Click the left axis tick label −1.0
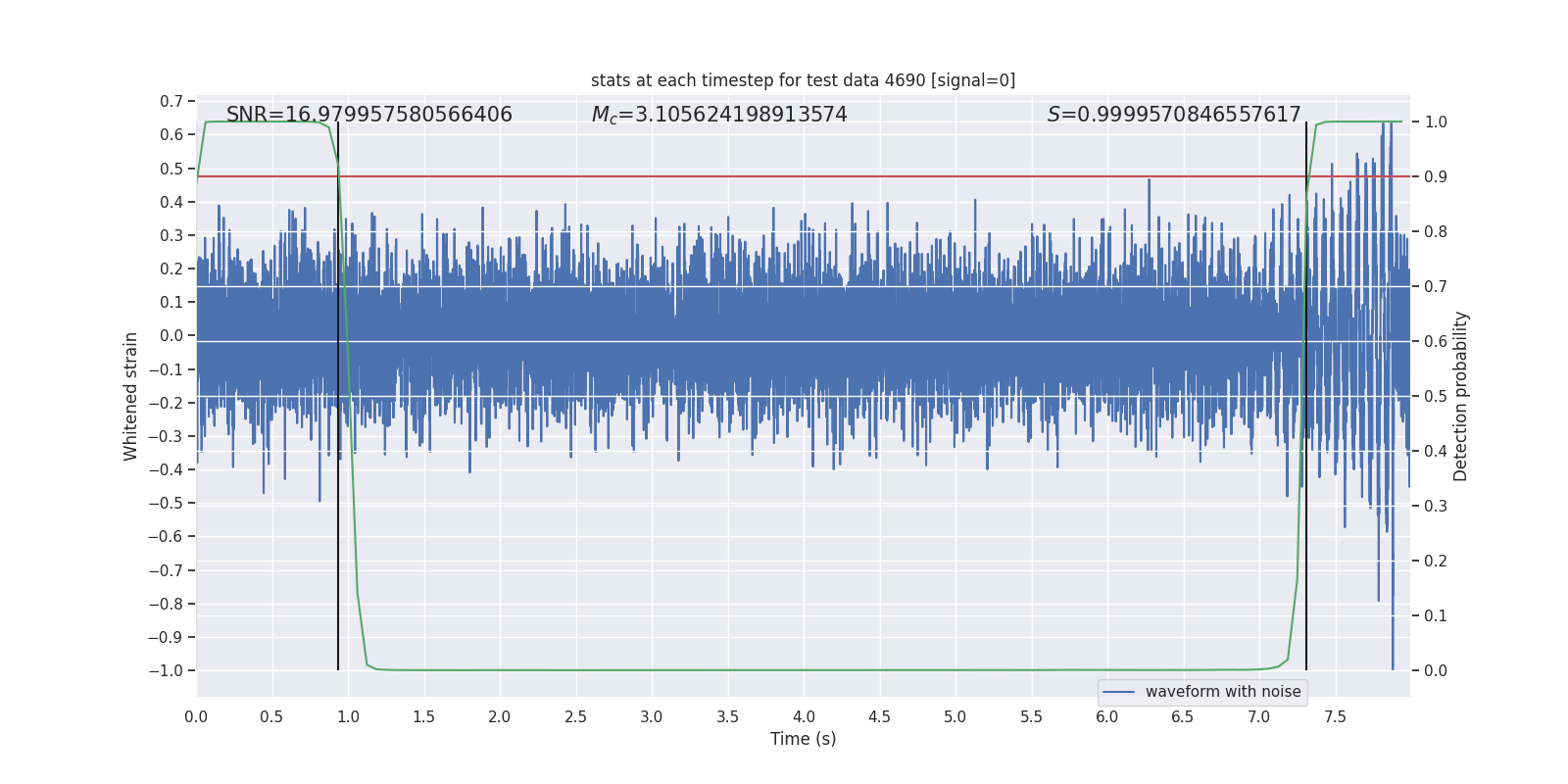 [165, 670]
